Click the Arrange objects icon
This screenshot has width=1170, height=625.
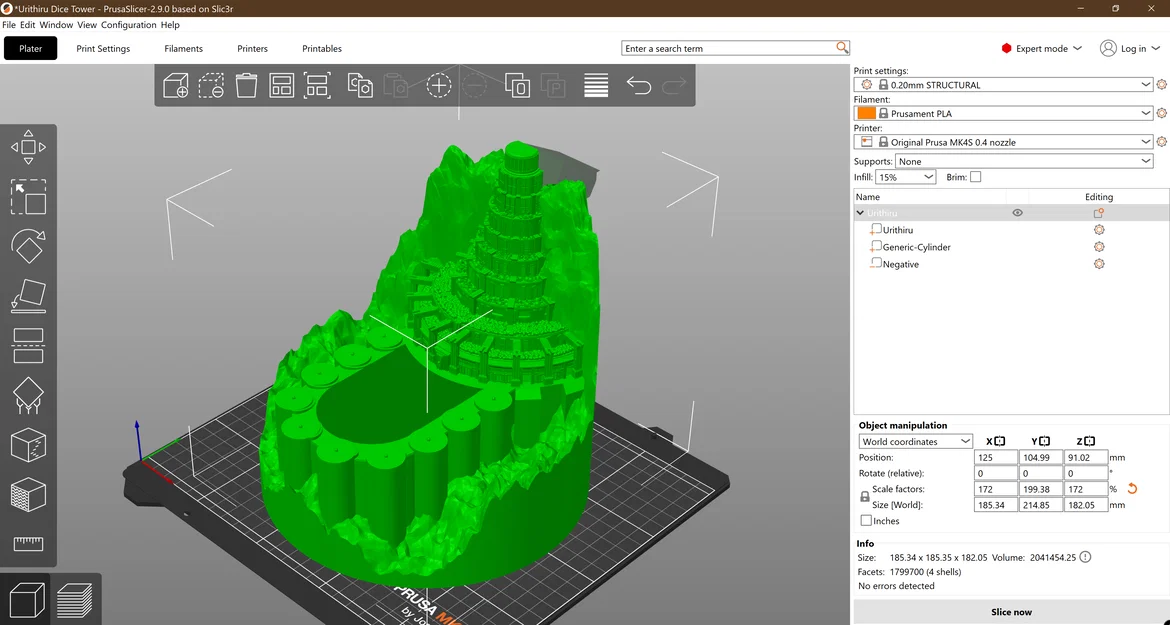coord(281,85)
